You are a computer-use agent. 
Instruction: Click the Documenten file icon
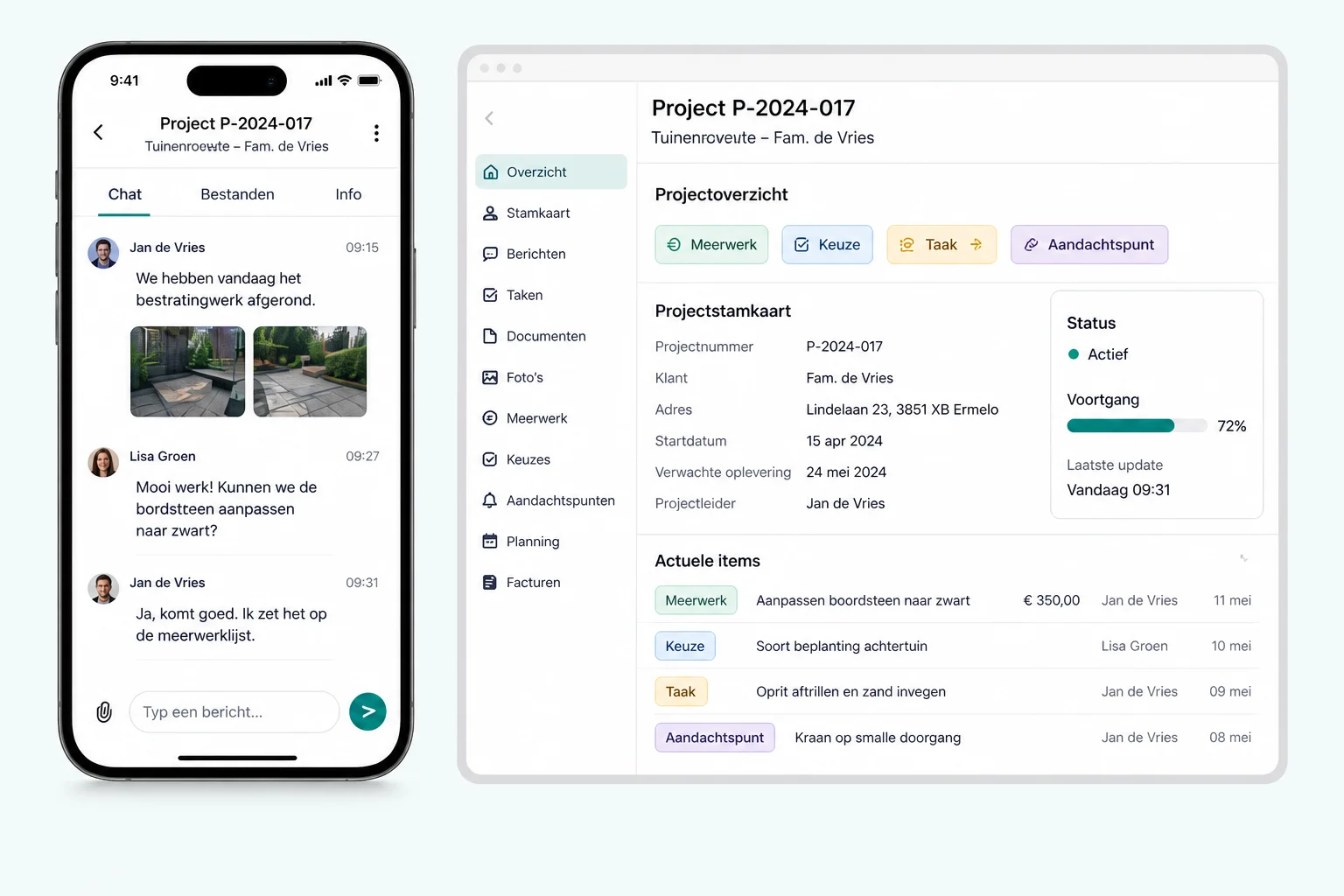coord(491,336)
